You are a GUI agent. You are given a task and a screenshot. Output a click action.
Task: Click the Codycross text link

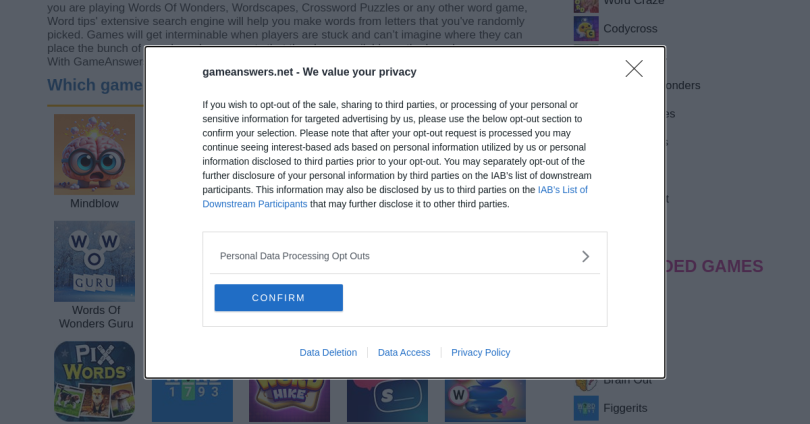pos(630,29)
